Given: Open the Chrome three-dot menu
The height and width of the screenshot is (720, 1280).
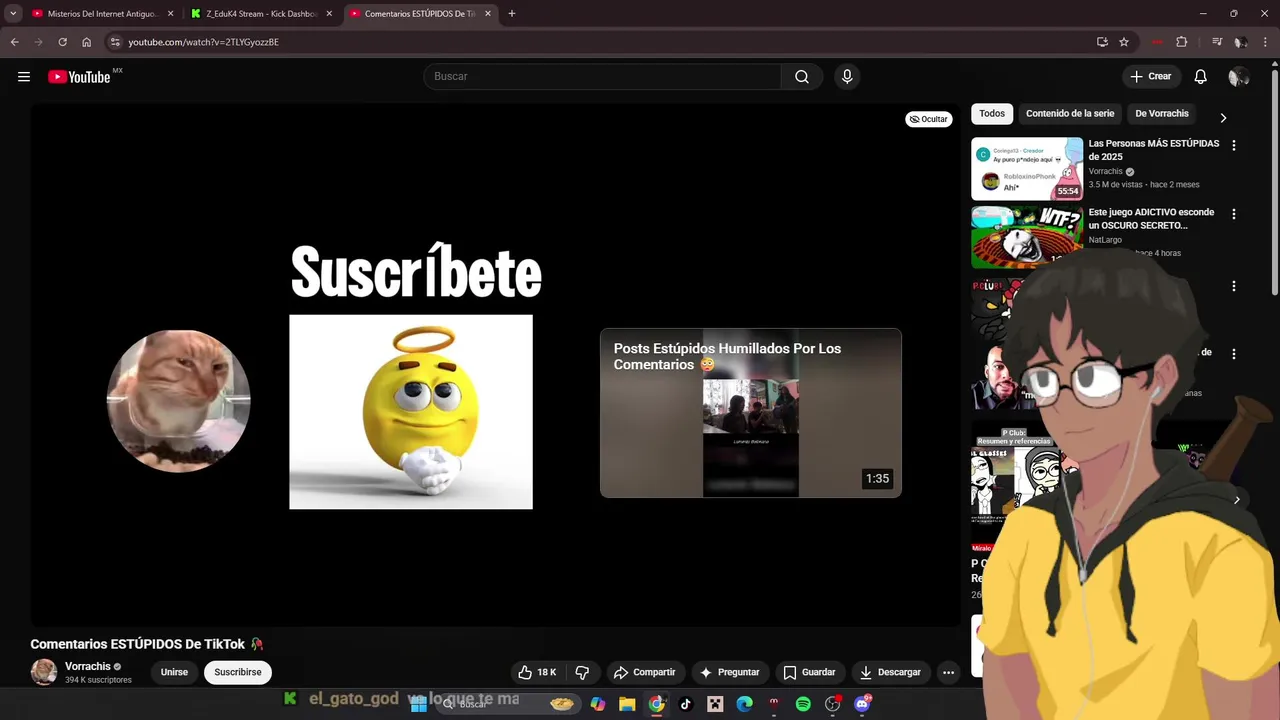Looking at the screenshot, I should pos(1266,42).
